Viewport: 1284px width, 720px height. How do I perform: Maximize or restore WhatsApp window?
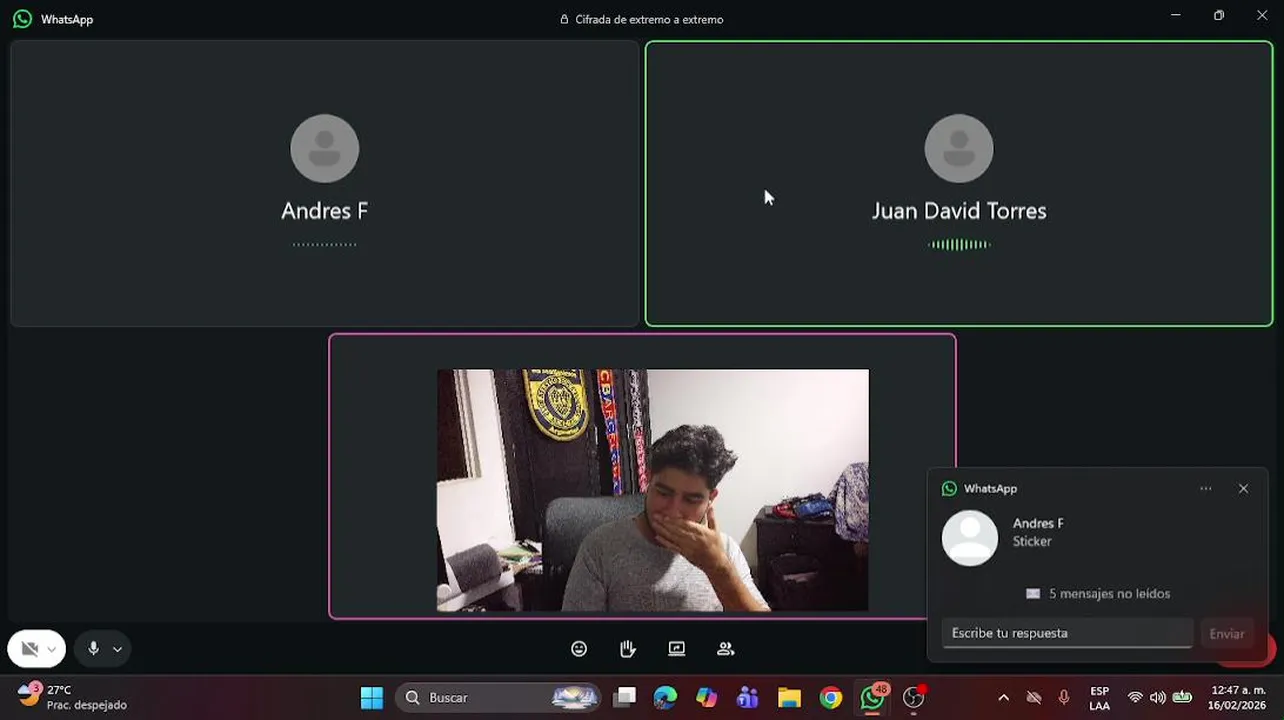click(x=1219, y=15)
